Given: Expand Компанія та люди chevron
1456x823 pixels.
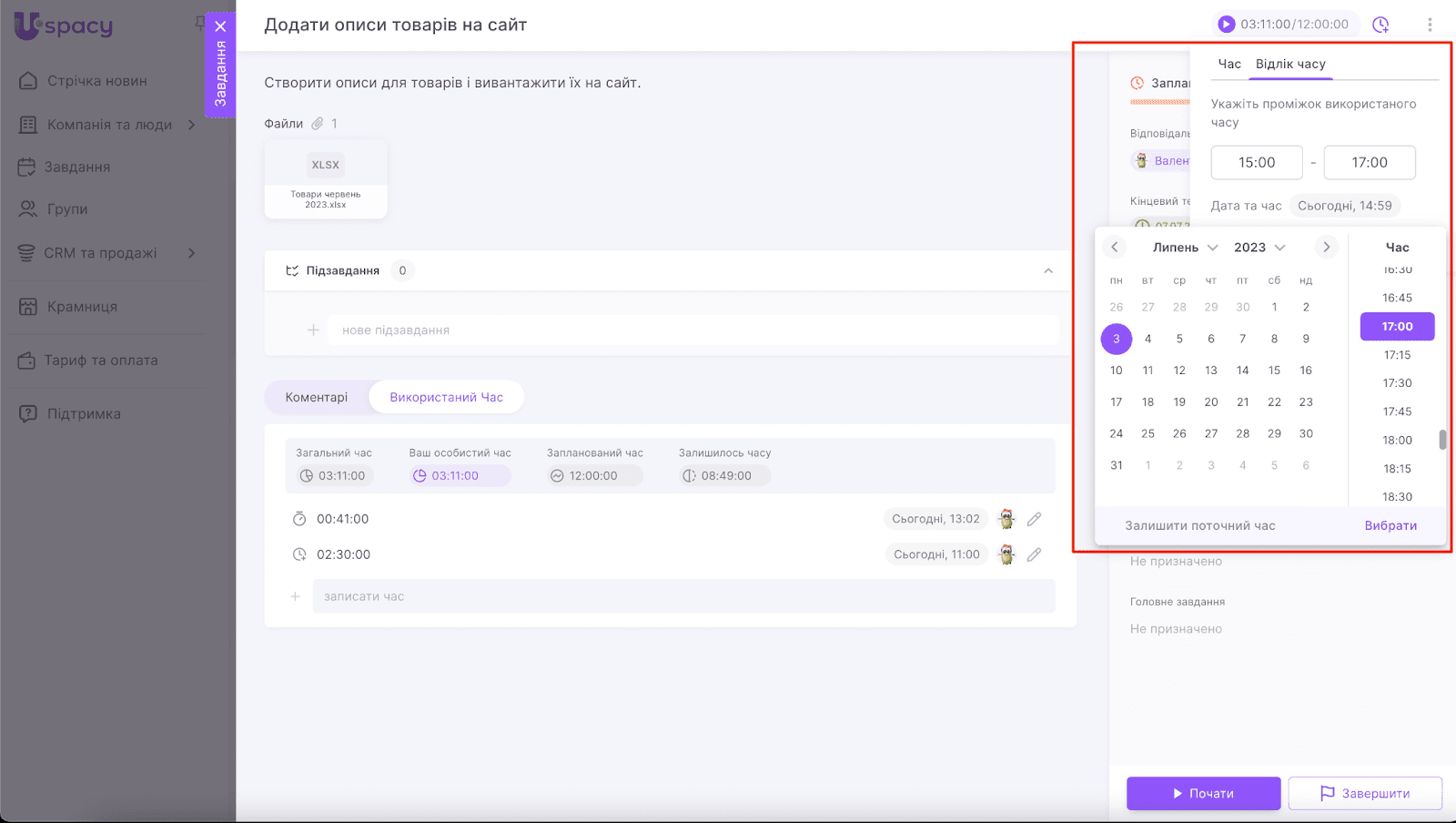Looking at the screenshot, I should [192, 125].
